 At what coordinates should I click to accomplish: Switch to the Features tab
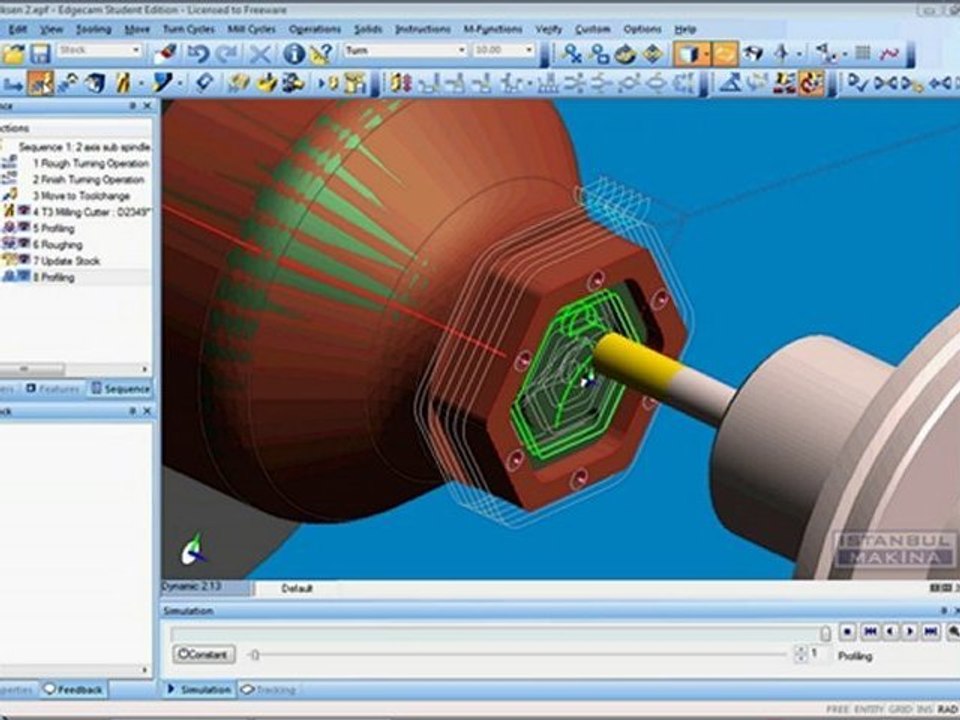click(53, 389)
